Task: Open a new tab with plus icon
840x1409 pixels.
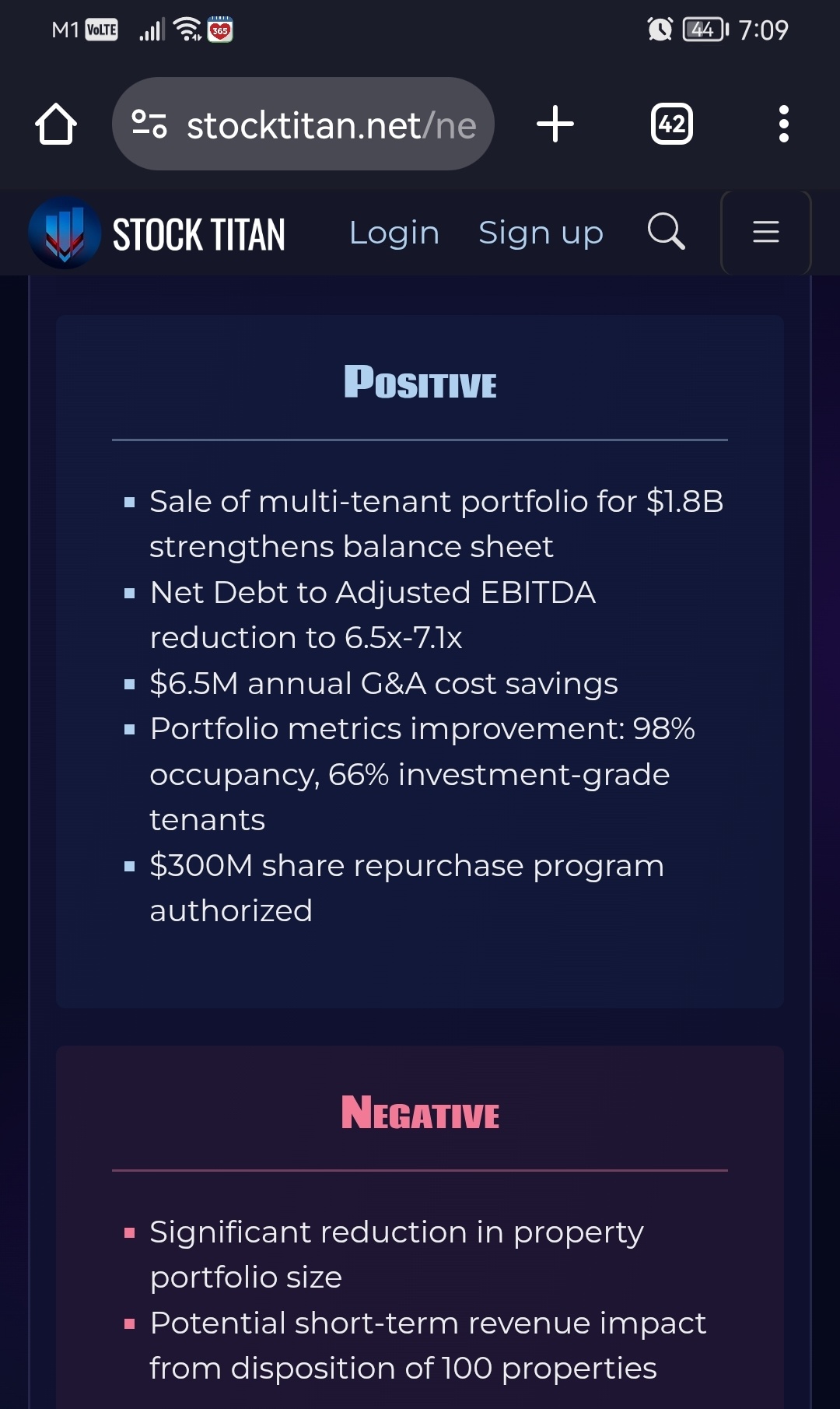Action: [555, 124]
